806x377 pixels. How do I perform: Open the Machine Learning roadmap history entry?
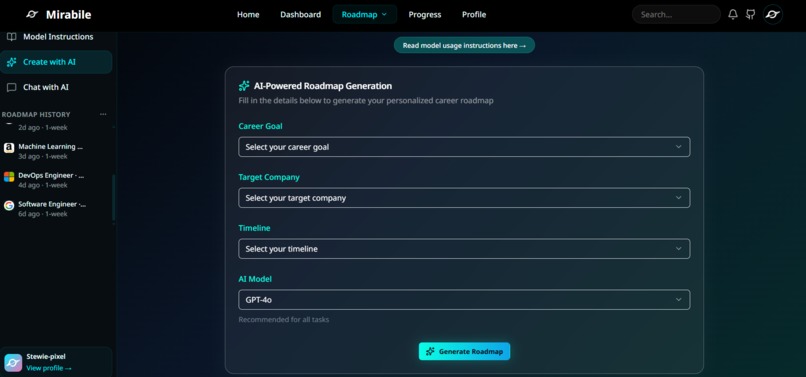coord(51,151)
